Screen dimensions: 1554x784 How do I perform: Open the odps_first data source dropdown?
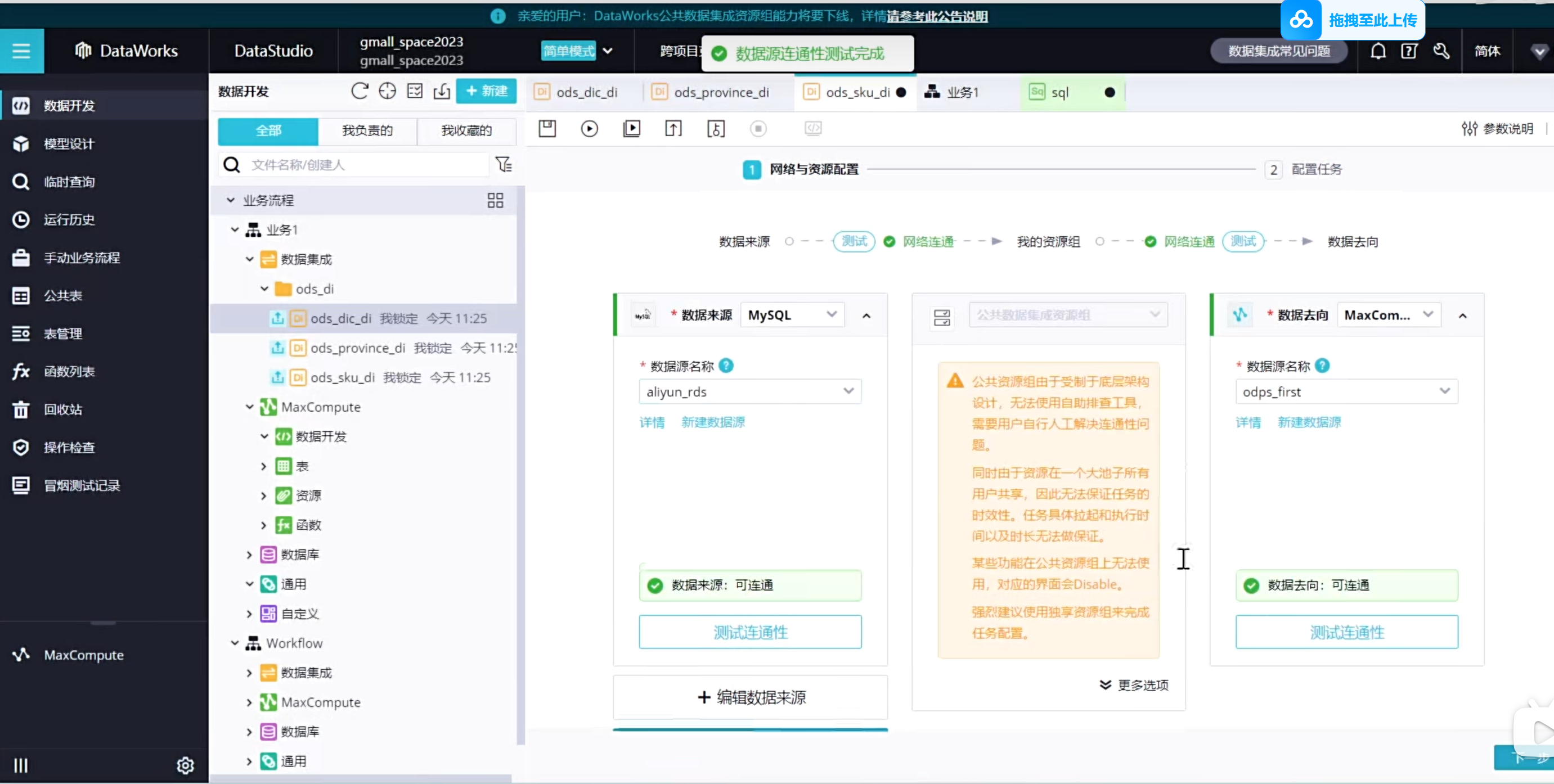(x=1346, y=391)
